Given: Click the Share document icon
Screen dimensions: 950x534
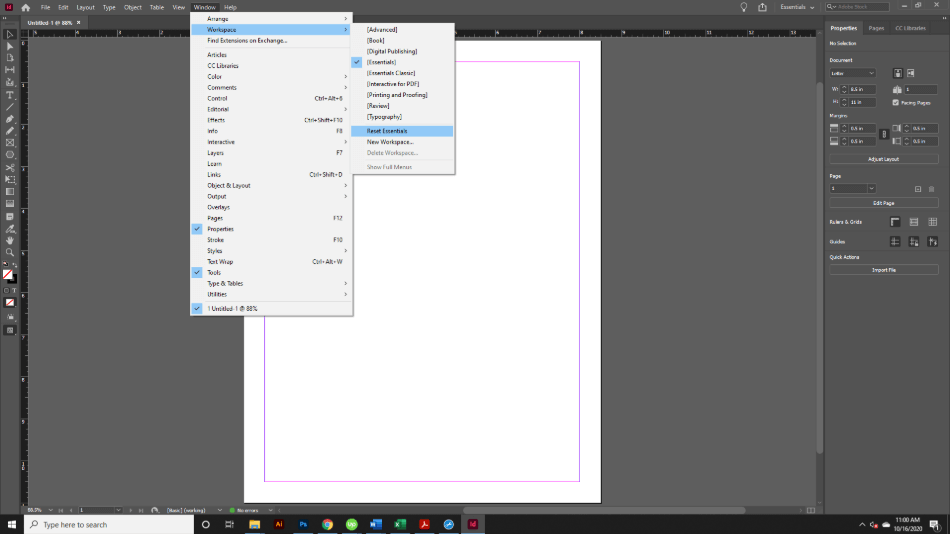Looking at the screenshot, I should click(762, 7).
